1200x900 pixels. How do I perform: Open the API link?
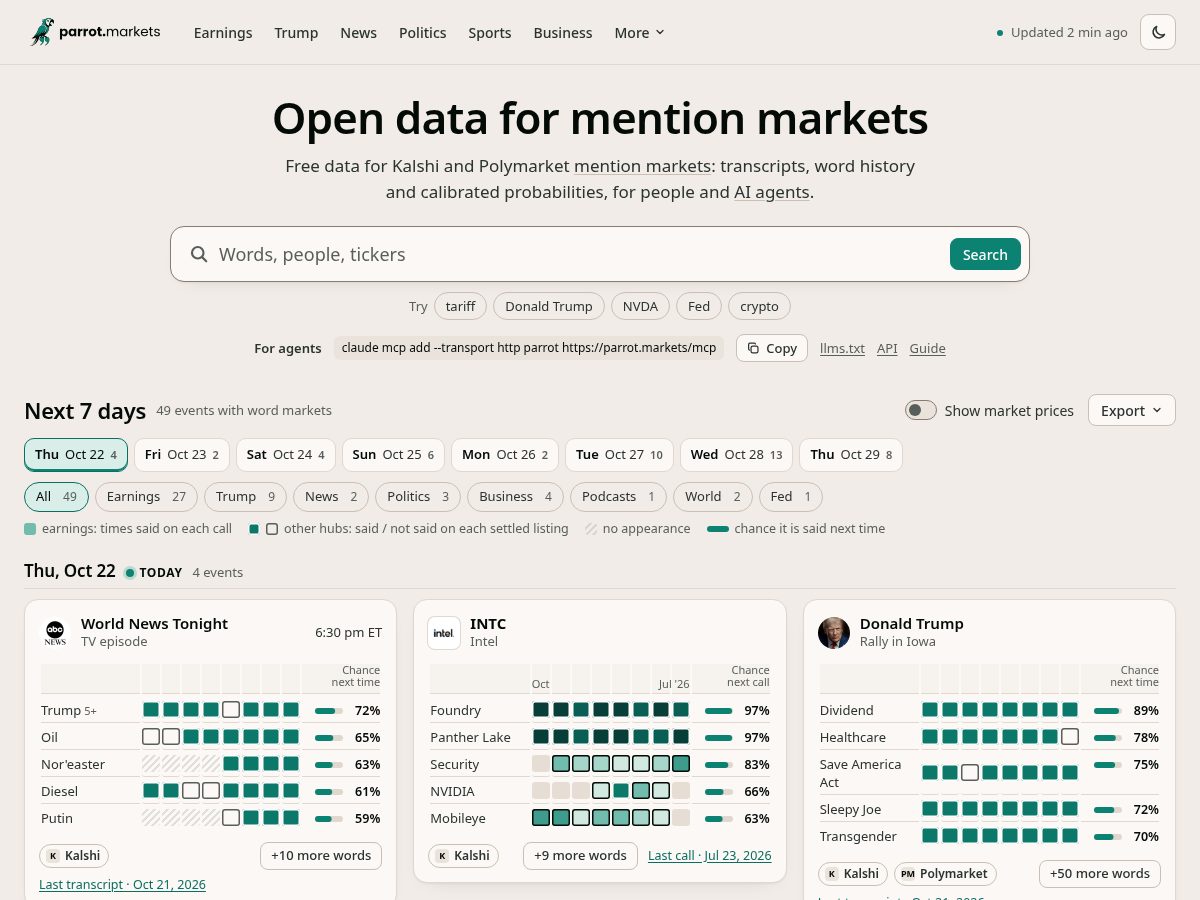[x=887, y=348]
